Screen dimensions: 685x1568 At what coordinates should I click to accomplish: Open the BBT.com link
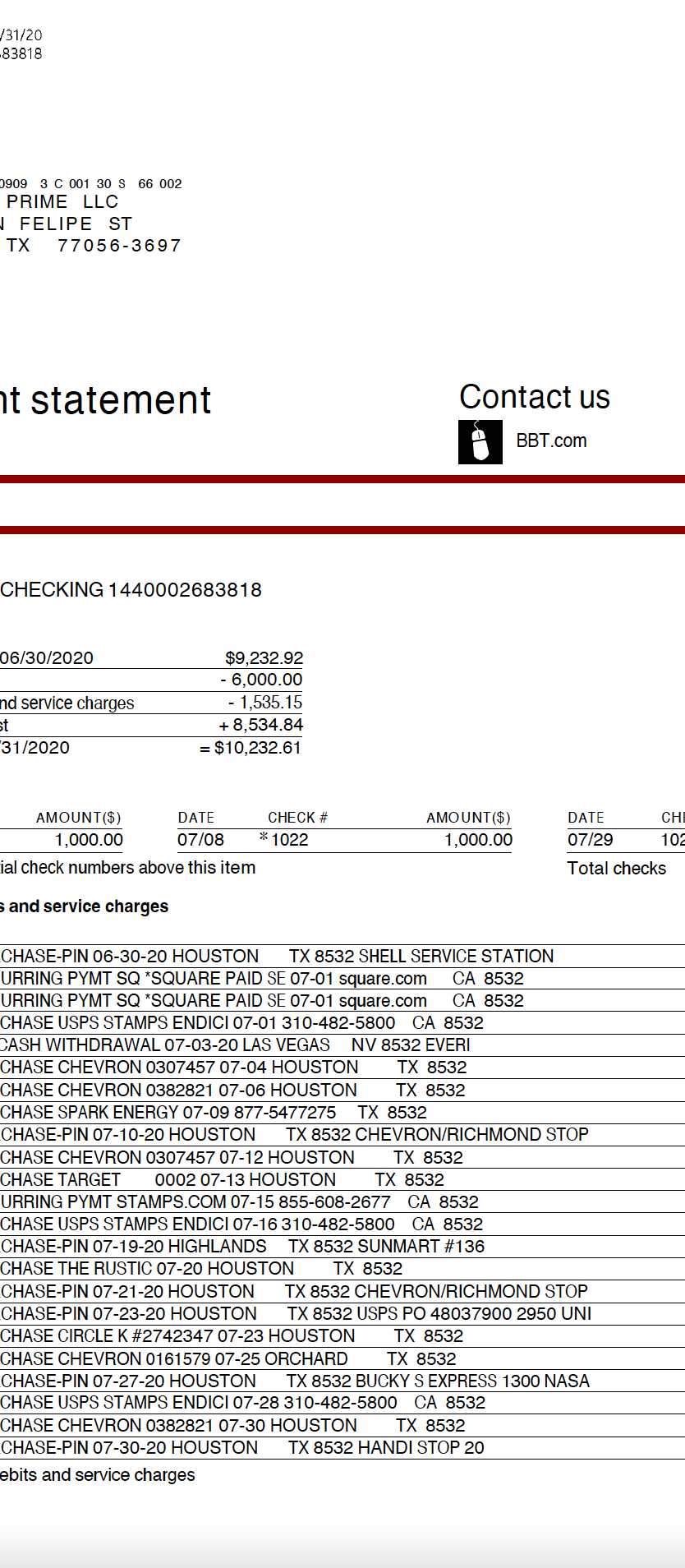point(551,441)
